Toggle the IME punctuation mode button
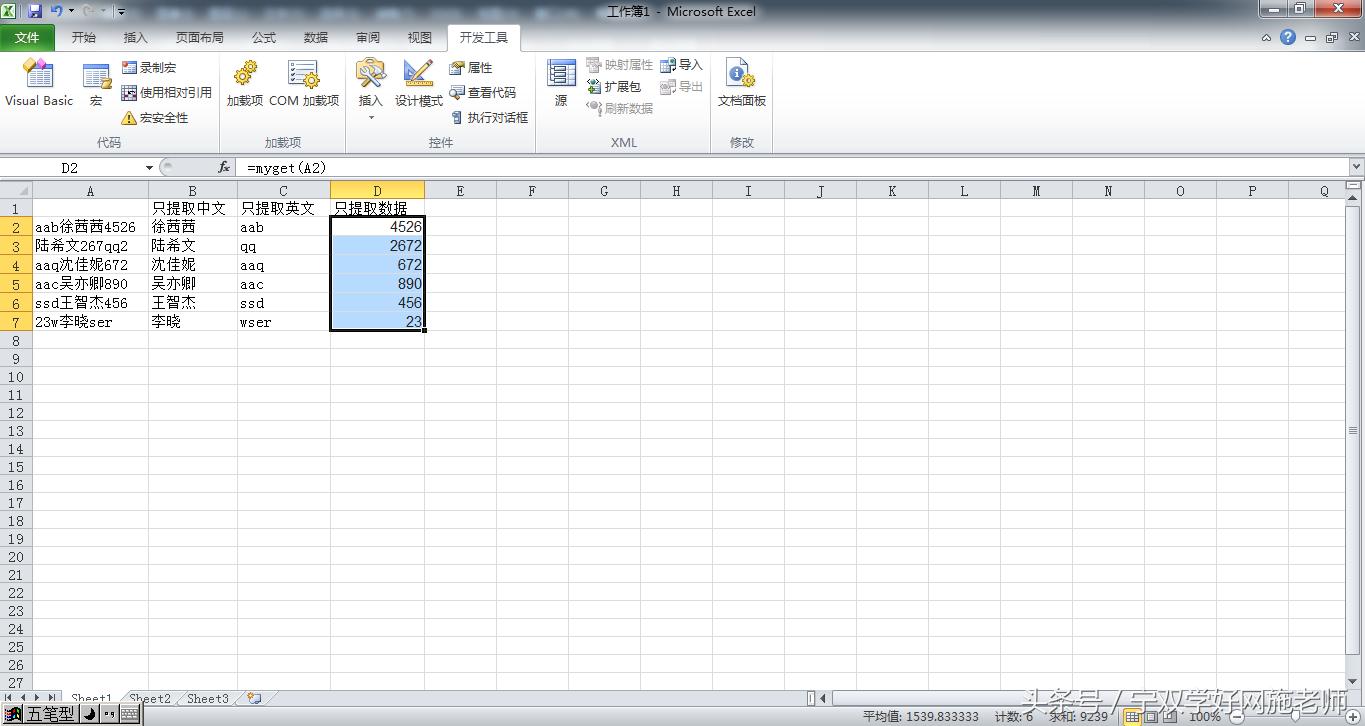 (x=108, y=714)
